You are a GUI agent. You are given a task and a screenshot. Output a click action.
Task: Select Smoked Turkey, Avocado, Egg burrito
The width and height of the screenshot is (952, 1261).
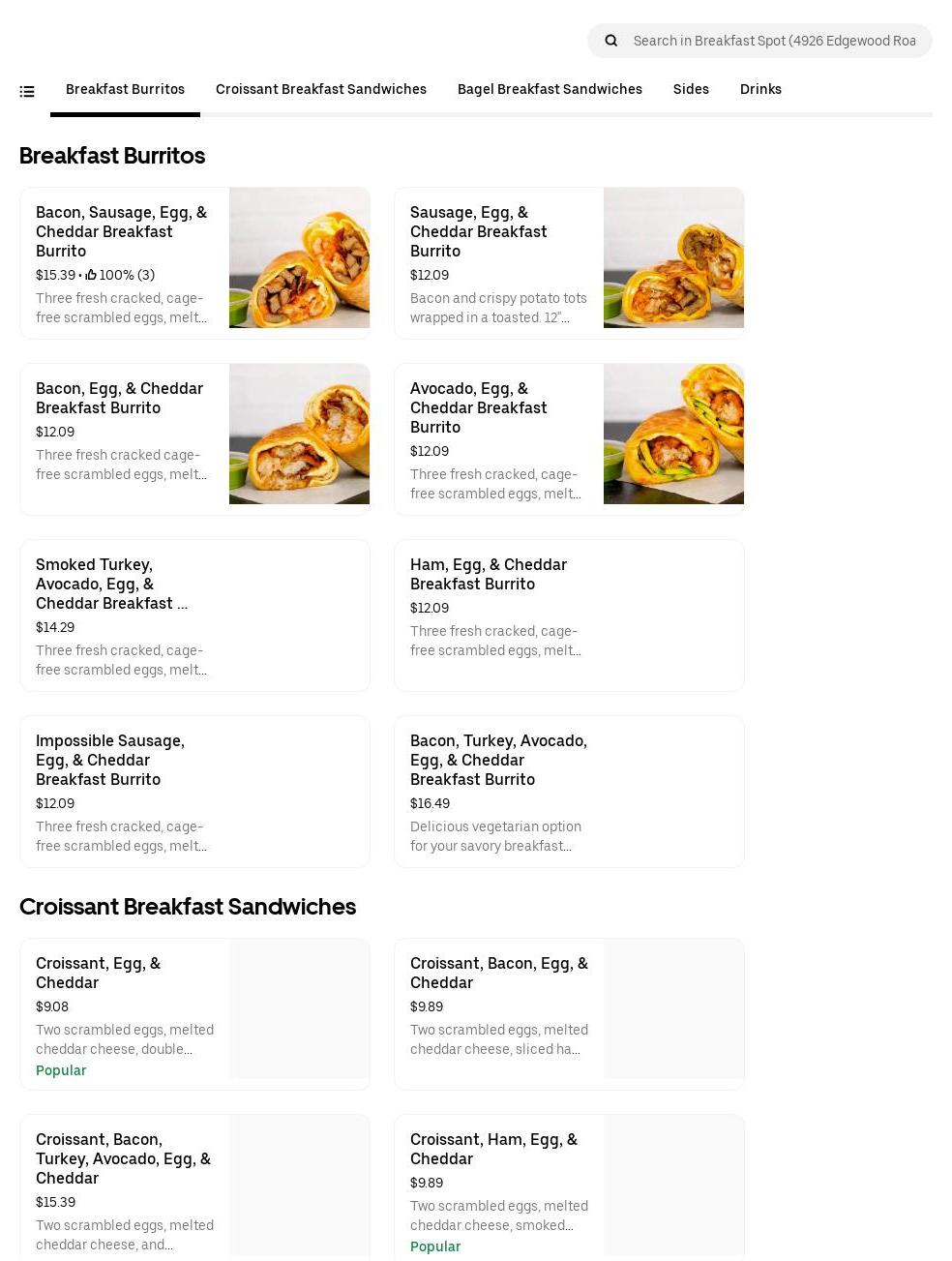pos(194,615)
